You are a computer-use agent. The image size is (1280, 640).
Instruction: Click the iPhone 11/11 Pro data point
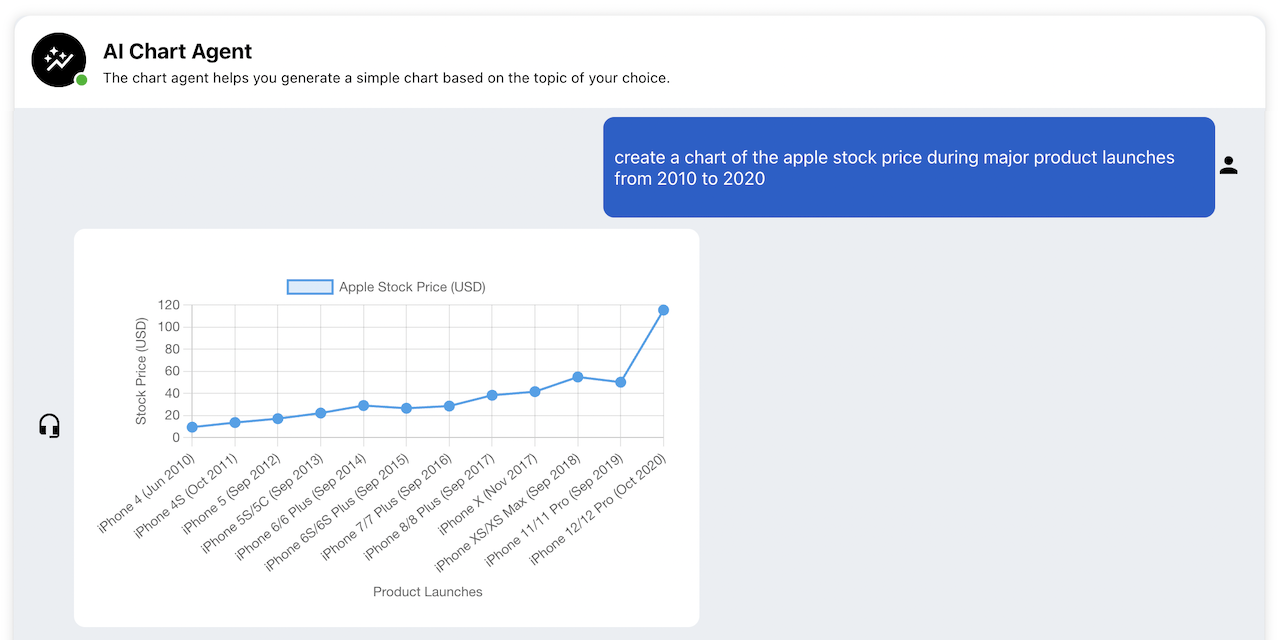(620, 382)
